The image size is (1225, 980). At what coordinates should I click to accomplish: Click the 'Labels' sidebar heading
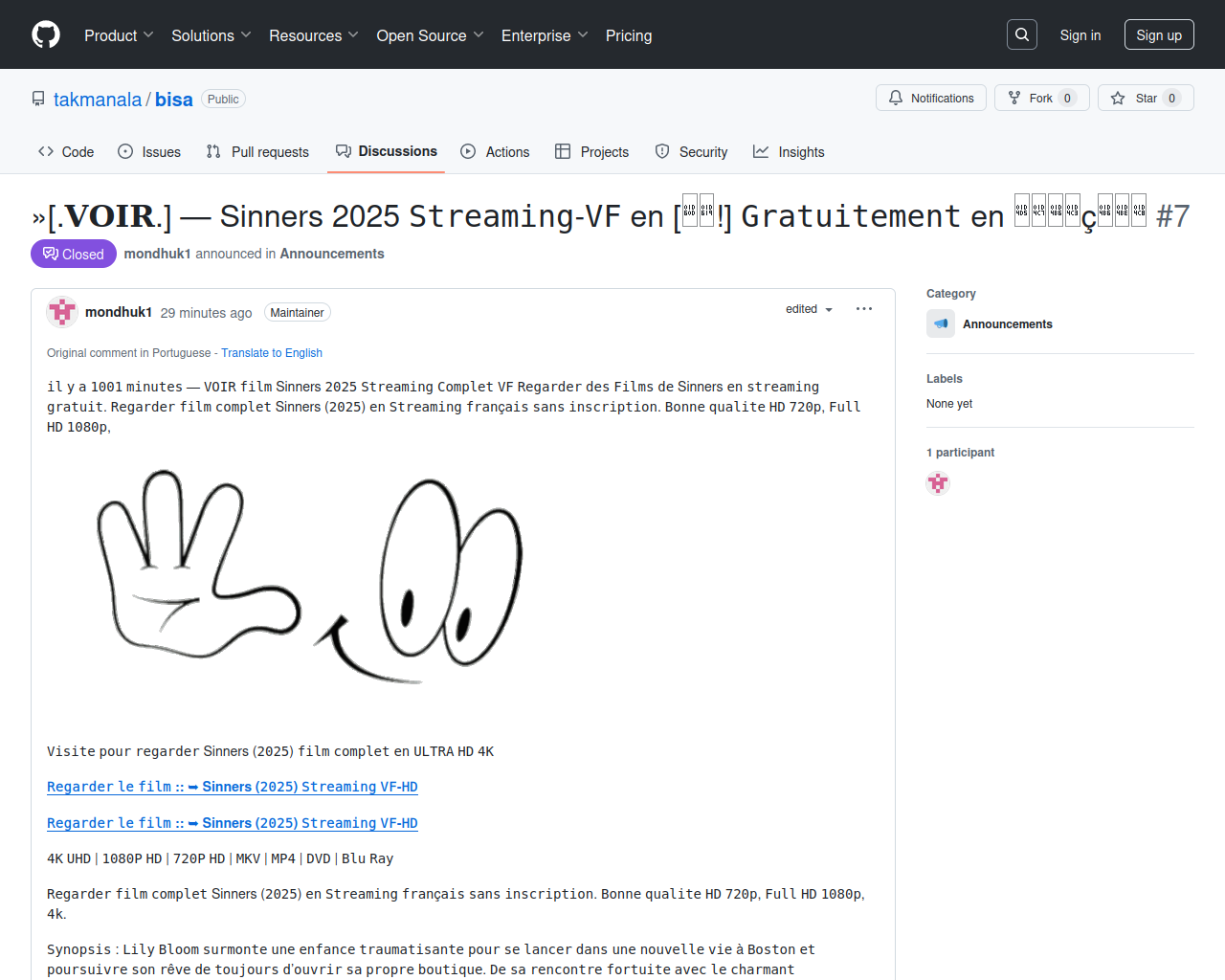coord(945,379)
